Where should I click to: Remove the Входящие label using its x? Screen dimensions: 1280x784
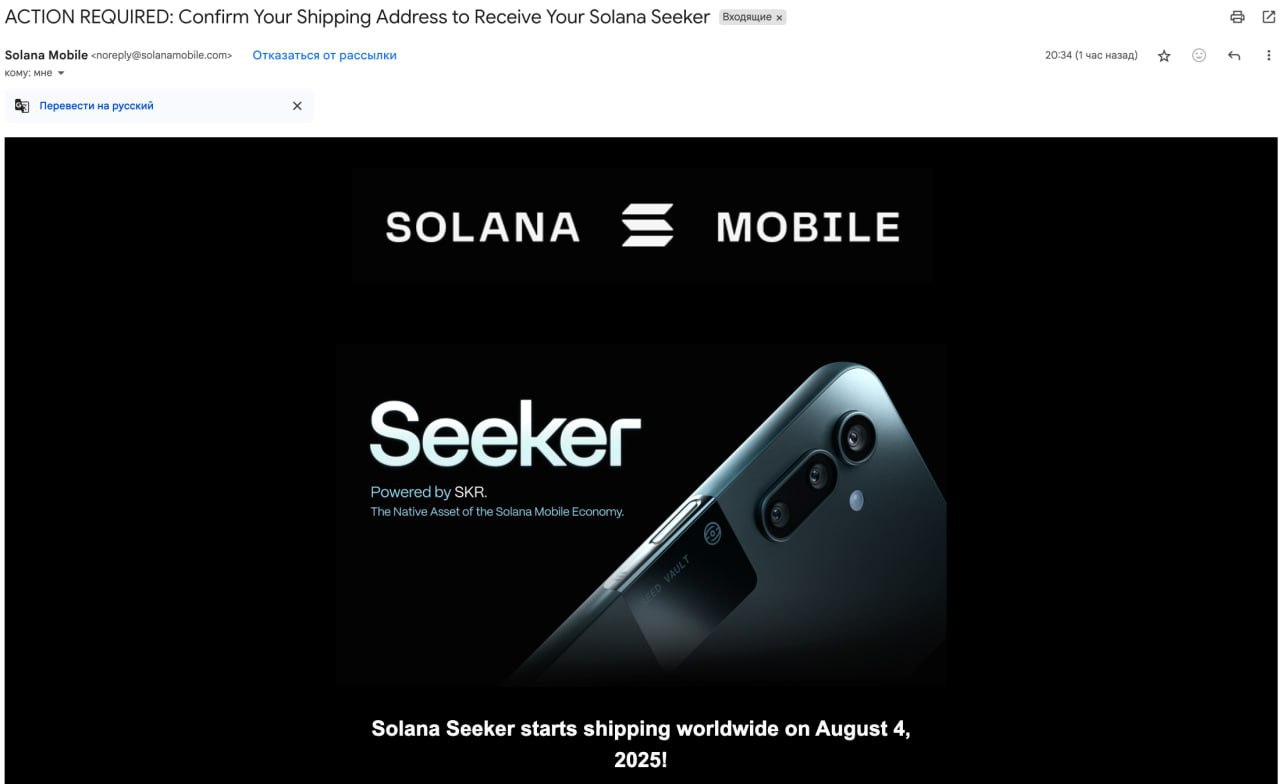pos(779,18)
